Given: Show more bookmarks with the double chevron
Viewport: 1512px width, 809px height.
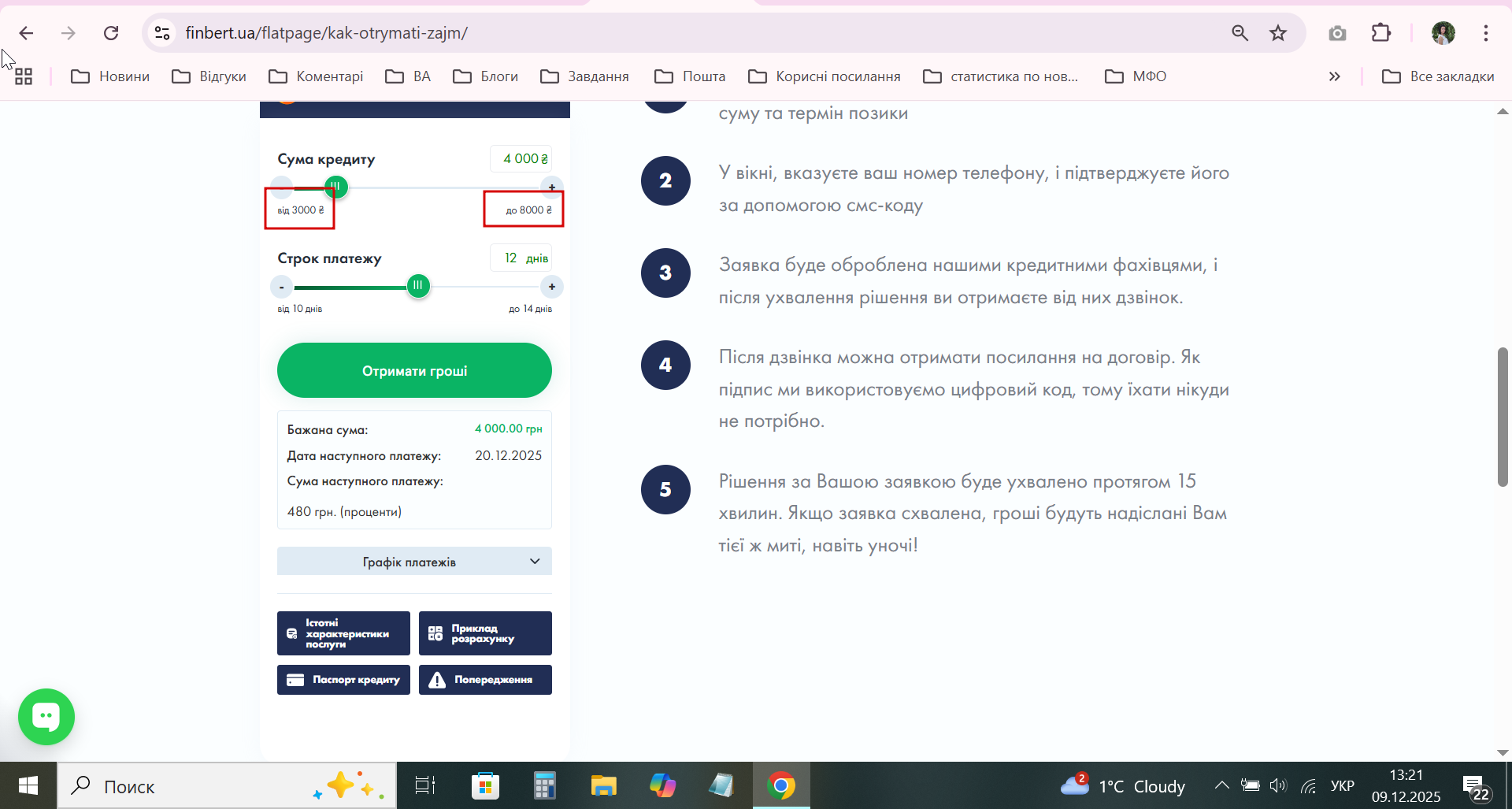Looking at the screenshot, I should (x=1334, y=76).
